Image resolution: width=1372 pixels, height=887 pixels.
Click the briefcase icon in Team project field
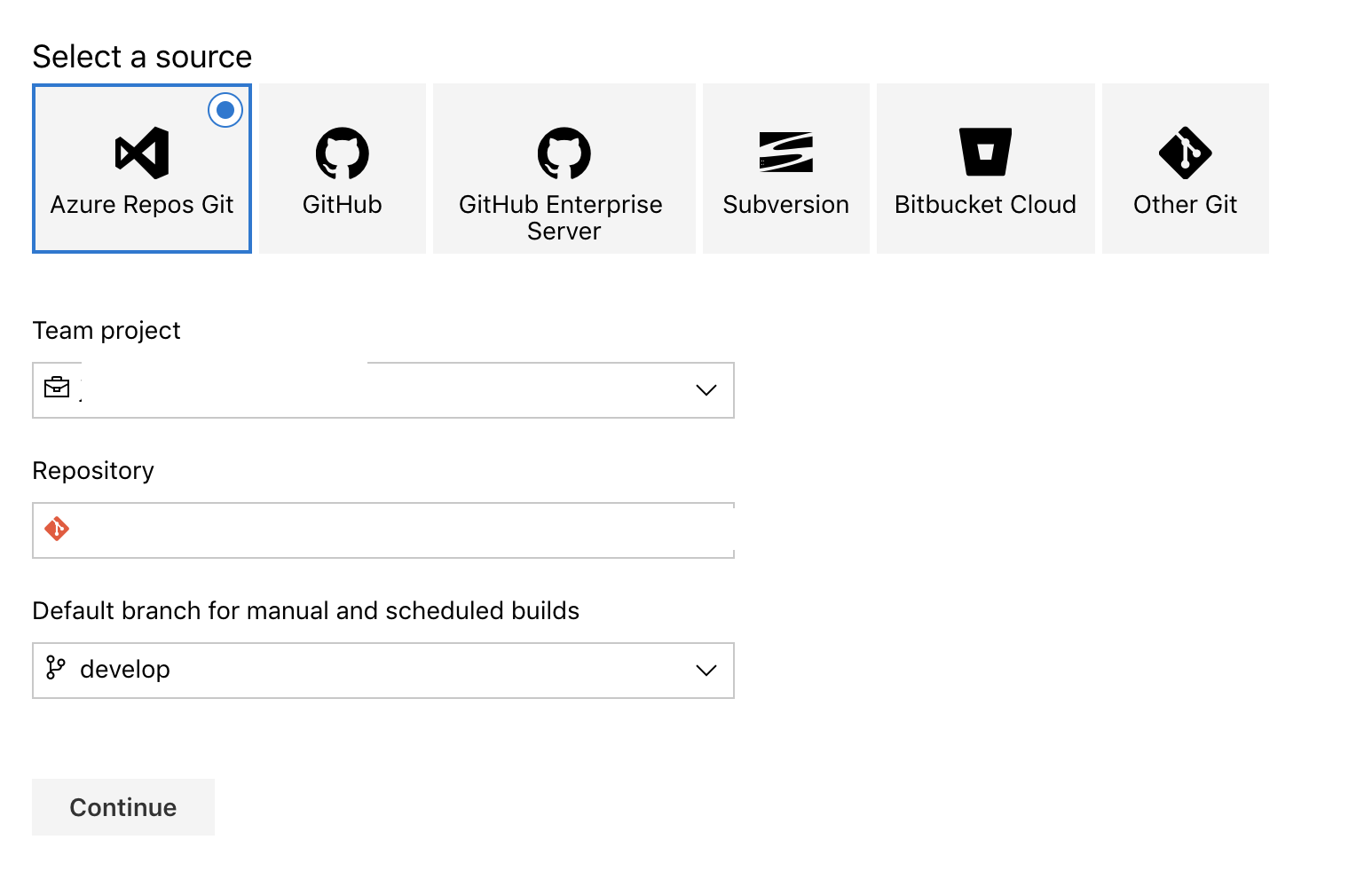click(x=57, y=388)
